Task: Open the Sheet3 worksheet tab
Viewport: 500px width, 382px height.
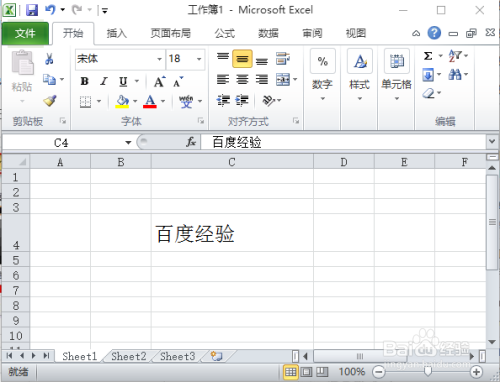Action: coord(177,356)
